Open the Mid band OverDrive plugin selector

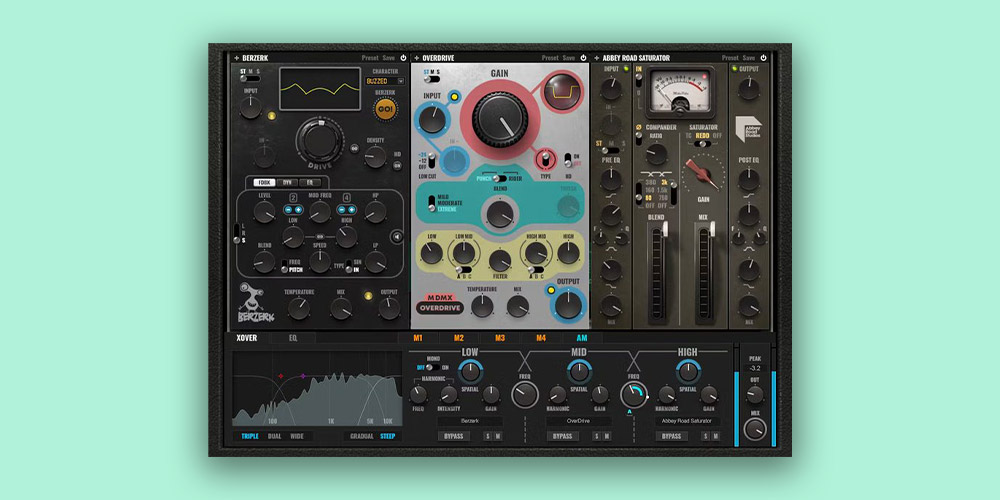pos(579,422)
